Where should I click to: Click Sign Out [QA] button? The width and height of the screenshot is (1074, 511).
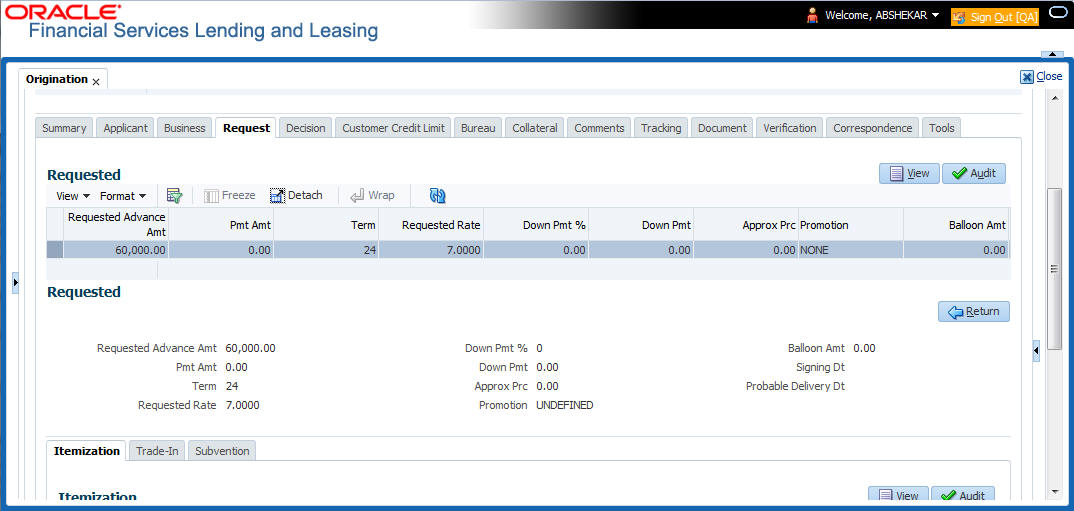tap(995, 16)
